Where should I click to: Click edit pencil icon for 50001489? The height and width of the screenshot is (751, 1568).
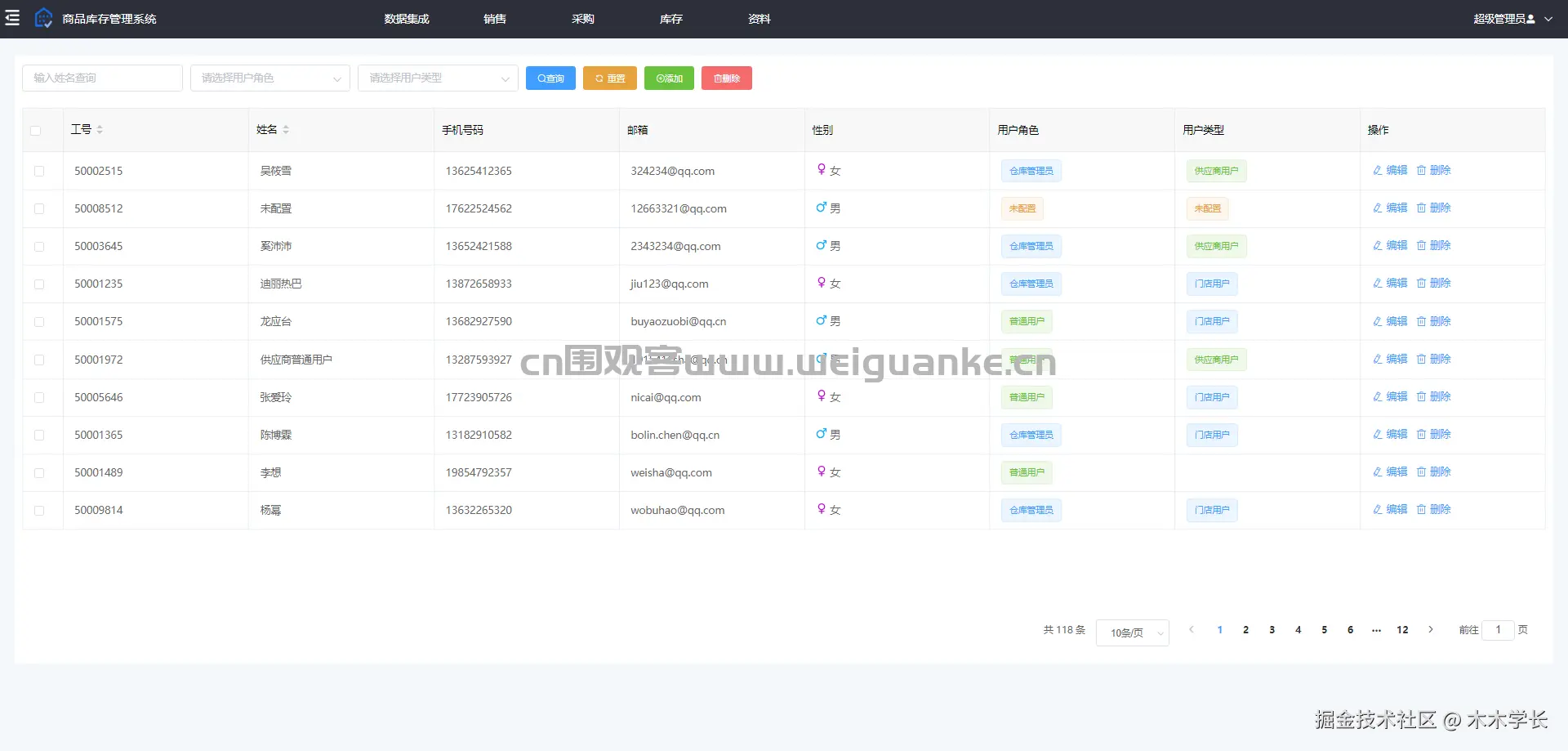(1378, 472)
